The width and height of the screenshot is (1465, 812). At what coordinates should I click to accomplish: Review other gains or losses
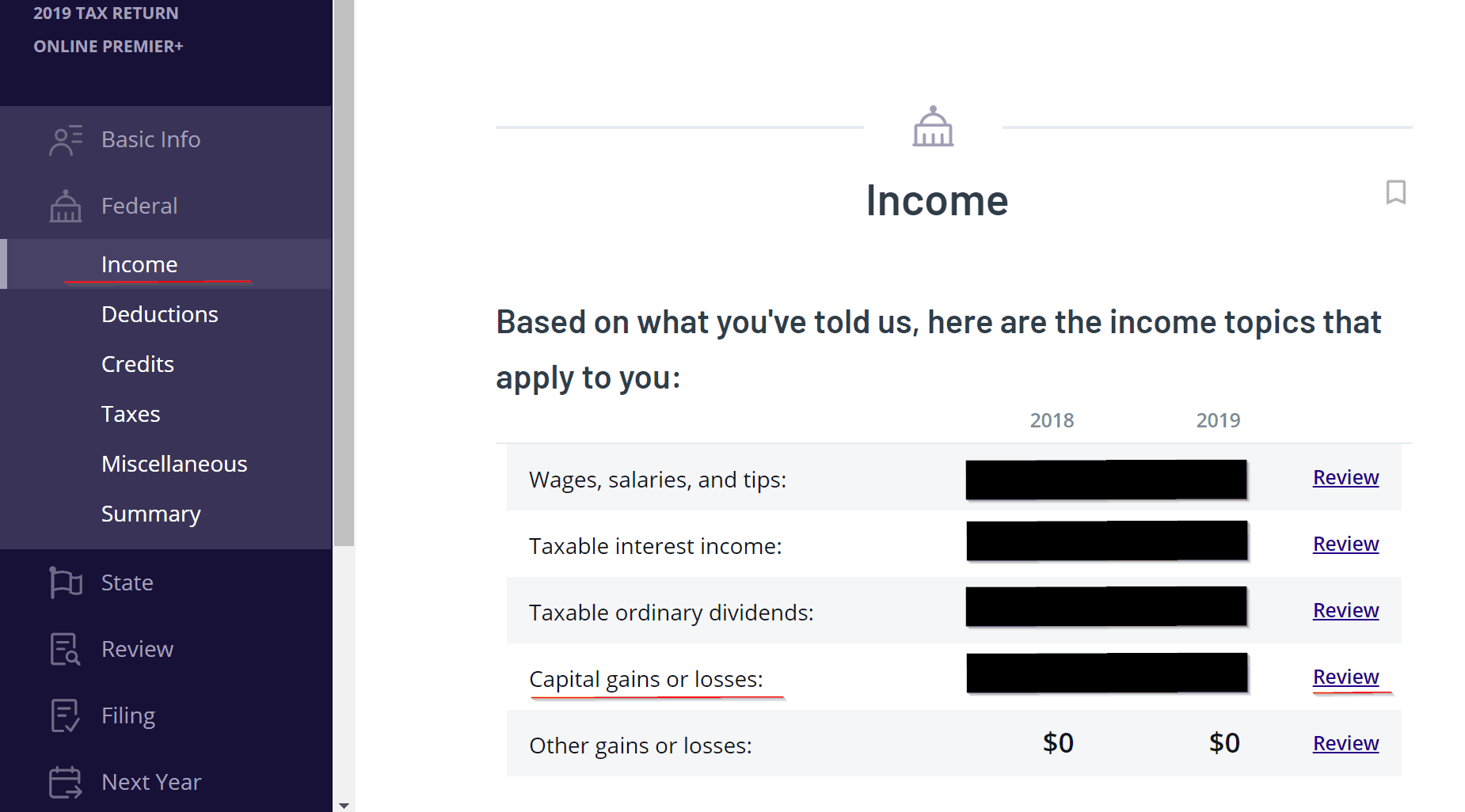[1345, 743]
